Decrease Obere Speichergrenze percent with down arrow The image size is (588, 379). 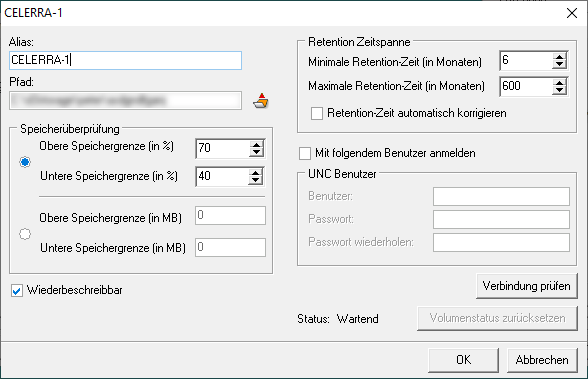[x=256, y=153]
